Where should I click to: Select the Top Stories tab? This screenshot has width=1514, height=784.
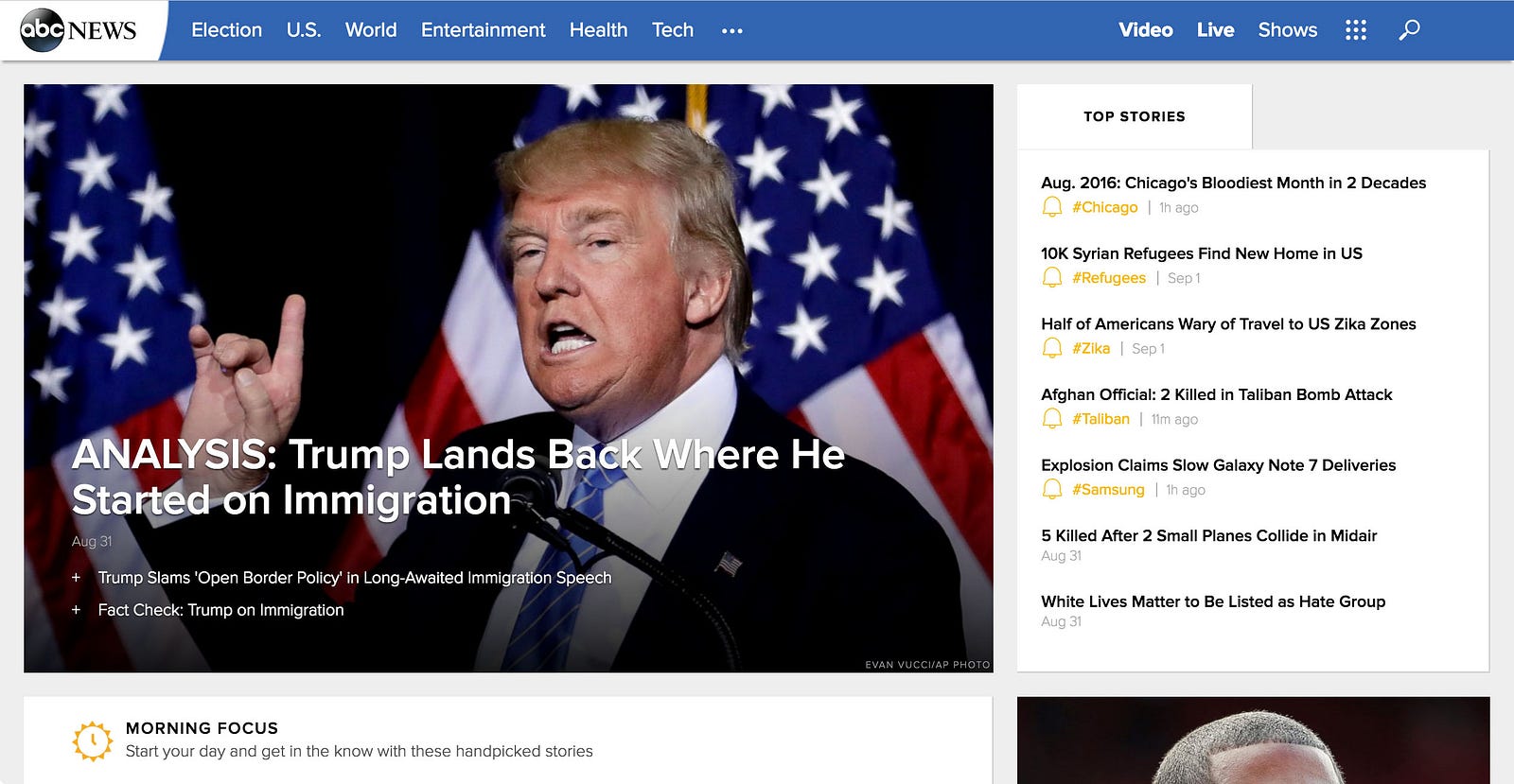pos(1135,116)
